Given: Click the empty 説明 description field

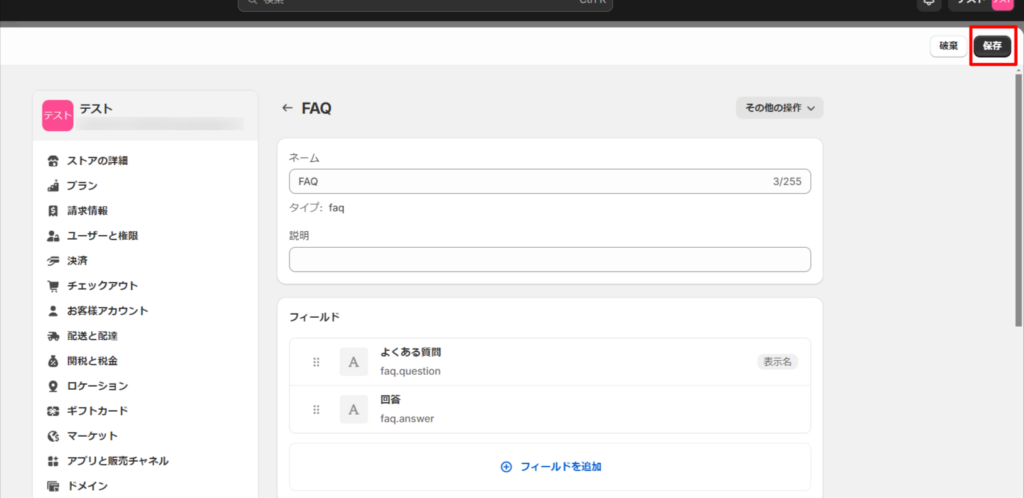Looking at the screenshot, I should pyautogui.click(x=550, y=259).
